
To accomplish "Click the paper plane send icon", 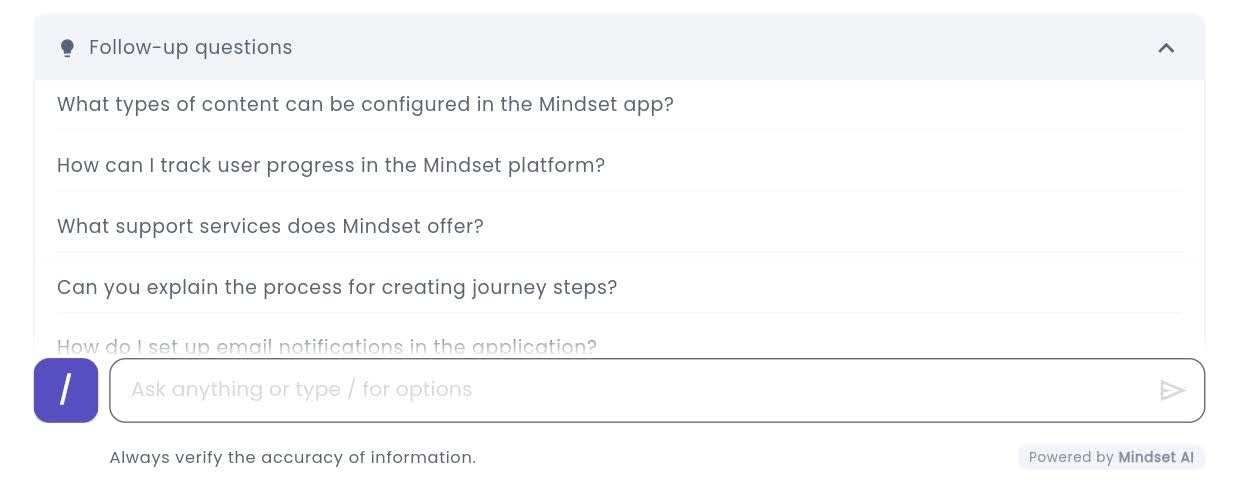I will coord(1172,390).
